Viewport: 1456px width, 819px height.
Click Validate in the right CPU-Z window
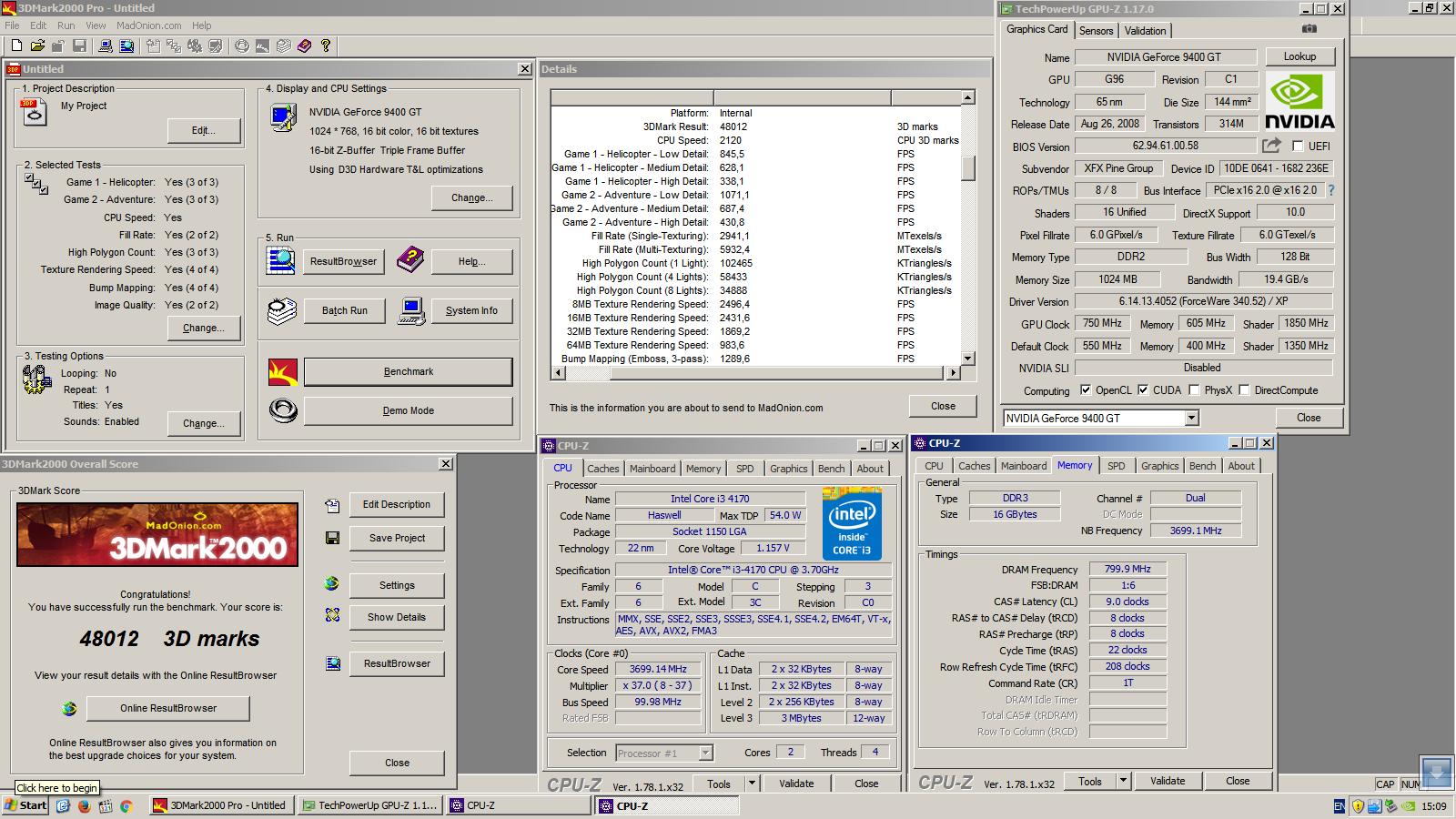(x=1167, y=781)
